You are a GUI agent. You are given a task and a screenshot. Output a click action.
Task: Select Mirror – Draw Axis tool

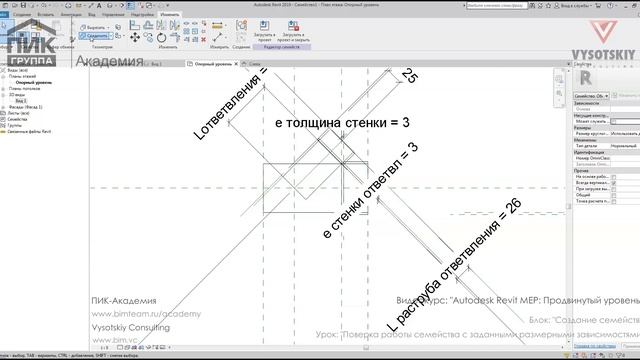tap(175, 25)
